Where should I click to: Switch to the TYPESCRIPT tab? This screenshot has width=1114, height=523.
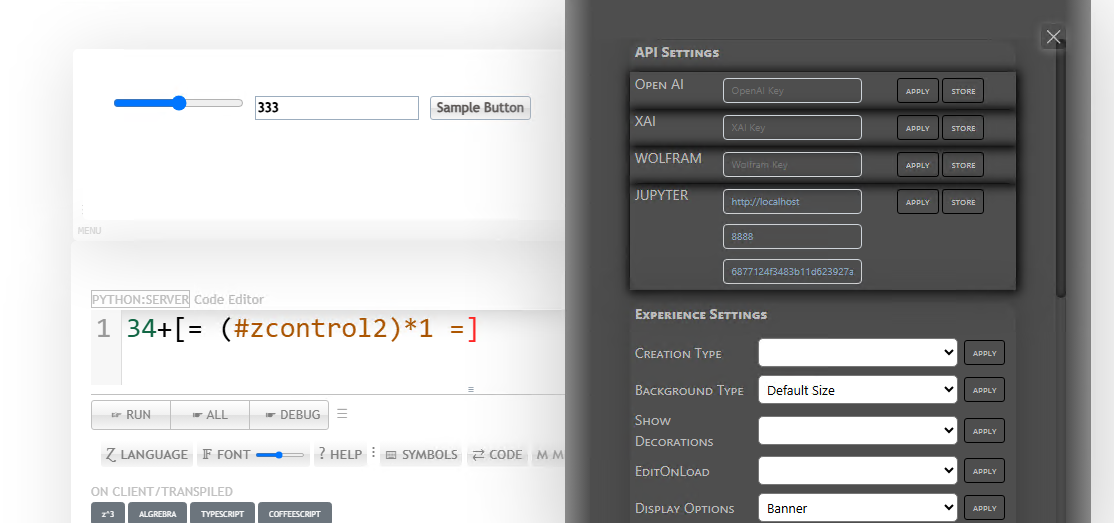(223, 514)
